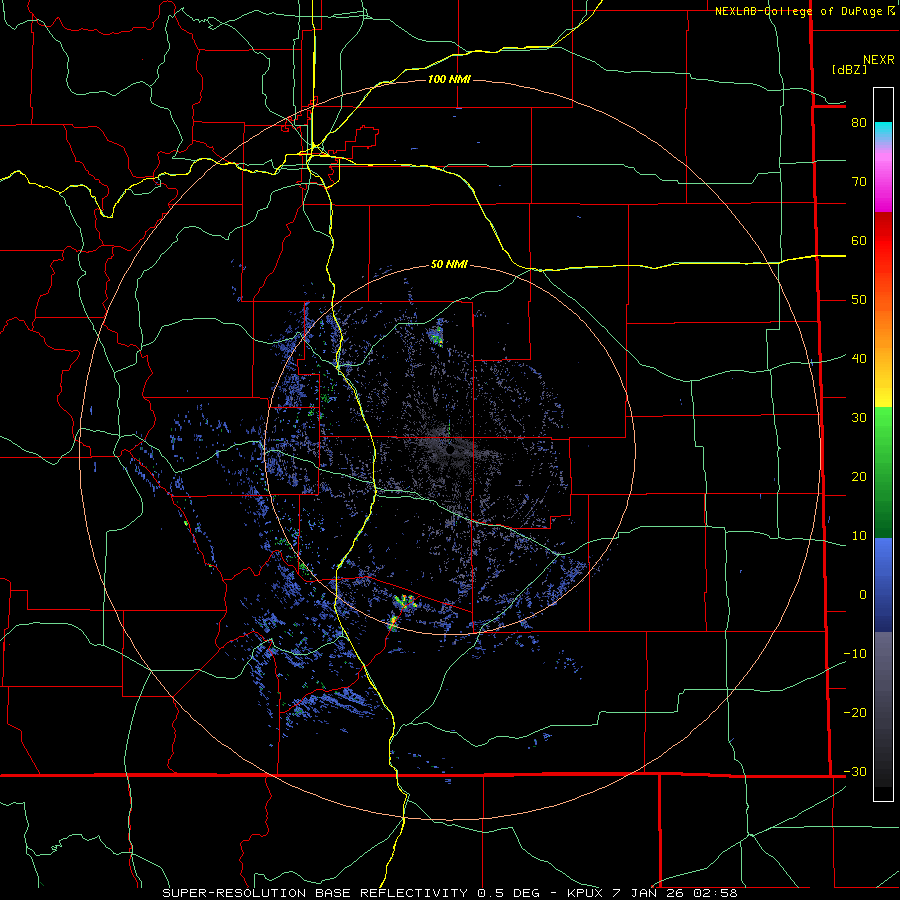Image resolution: width=900 pixels, height=900 pixels.
Task: Select the 10 dBZ scale value
Action: (x=859, y=536)
